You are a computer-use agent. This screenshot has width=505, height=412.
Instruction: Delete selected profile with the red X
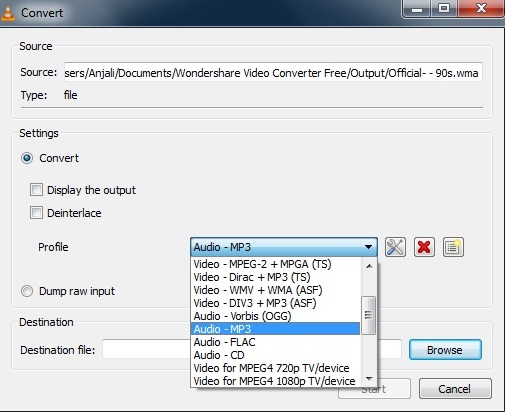click(x=424, y=247)
